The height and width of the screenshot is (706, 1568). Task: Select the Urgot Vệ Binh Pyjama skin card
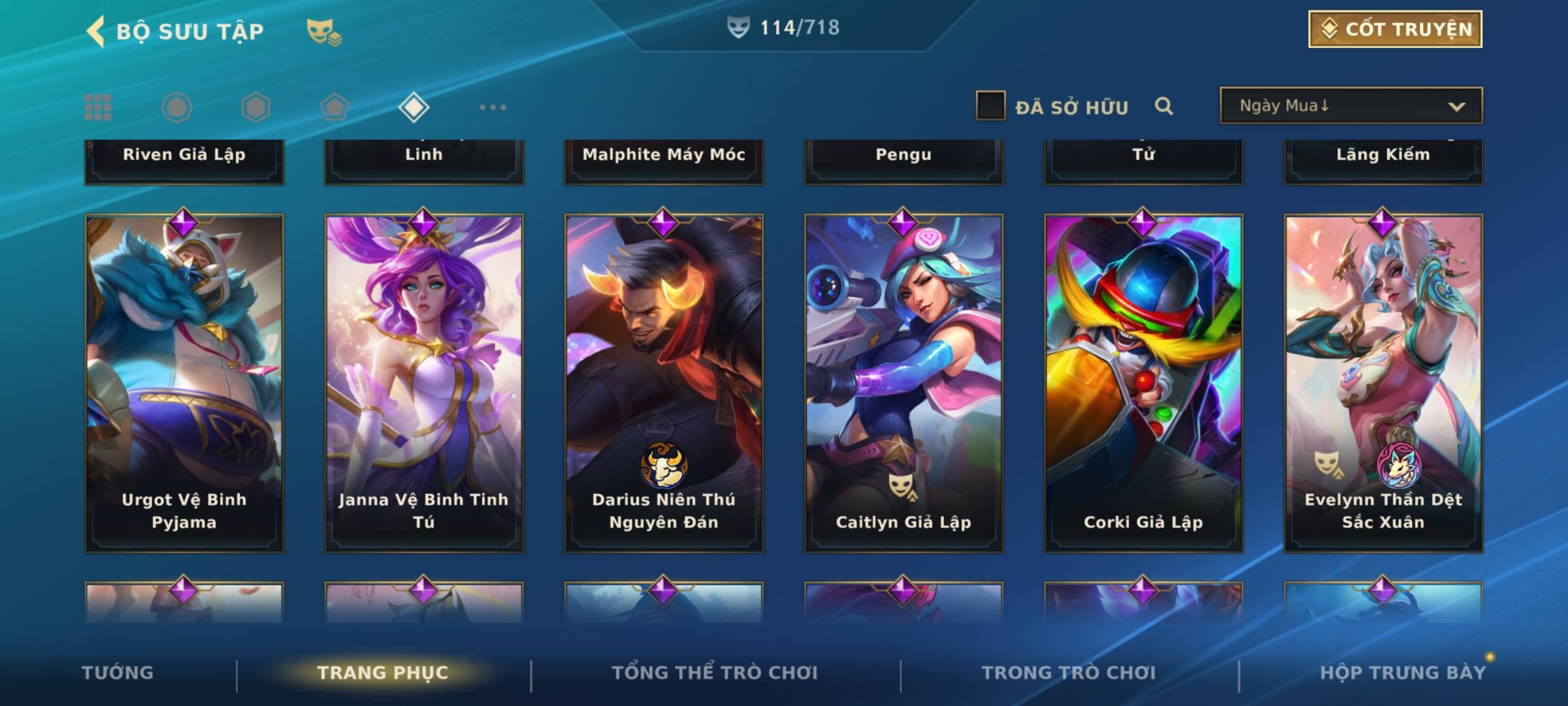coord(184,383)
